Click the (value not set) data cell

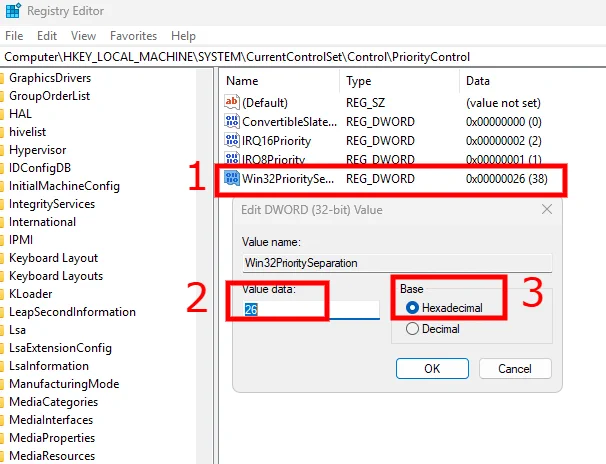pyautogui.click(x=503, y=103)
